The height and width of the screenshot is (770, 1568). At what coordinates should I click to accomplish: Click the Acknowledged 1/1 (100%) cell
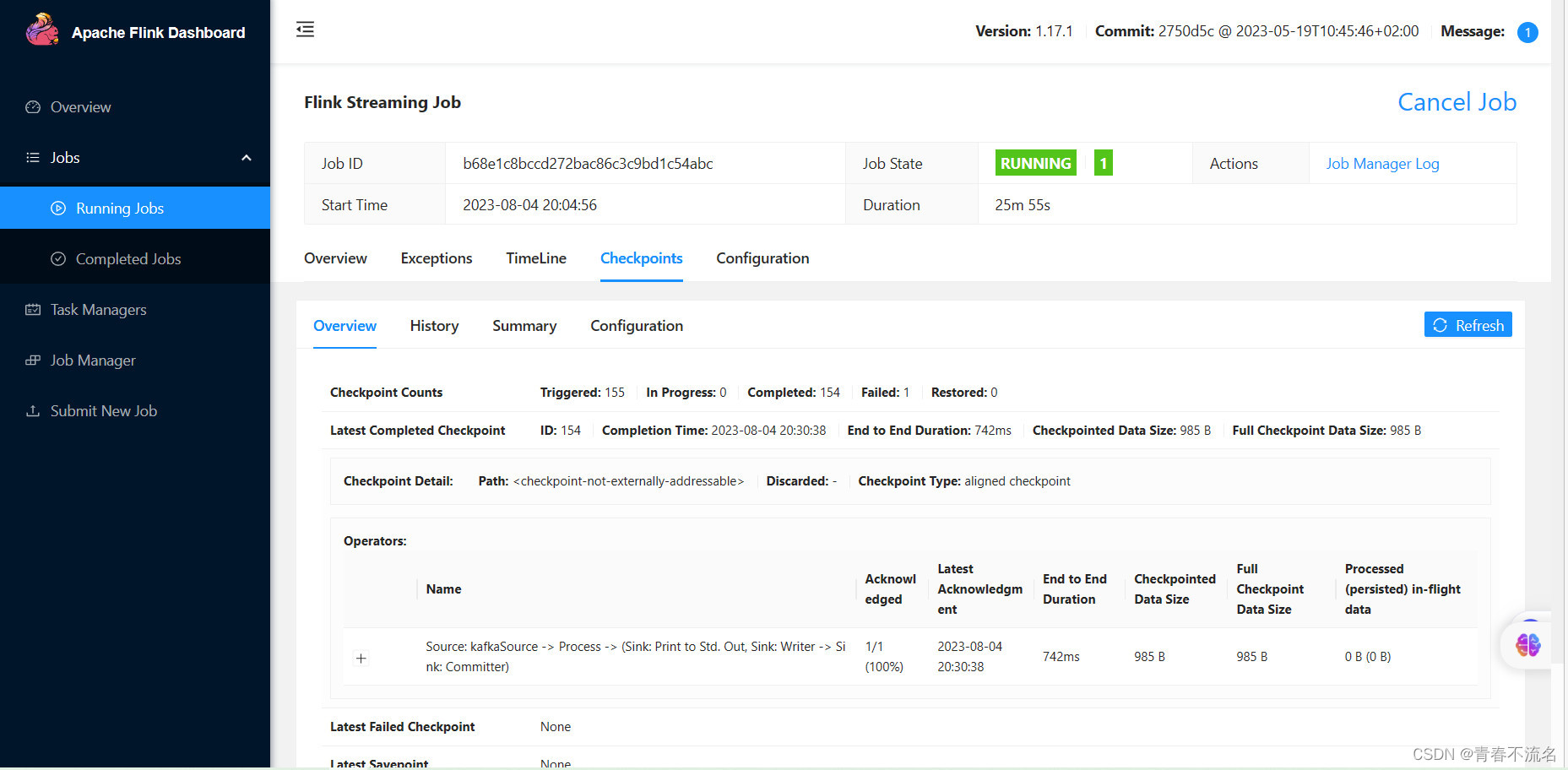pos(884,657)
